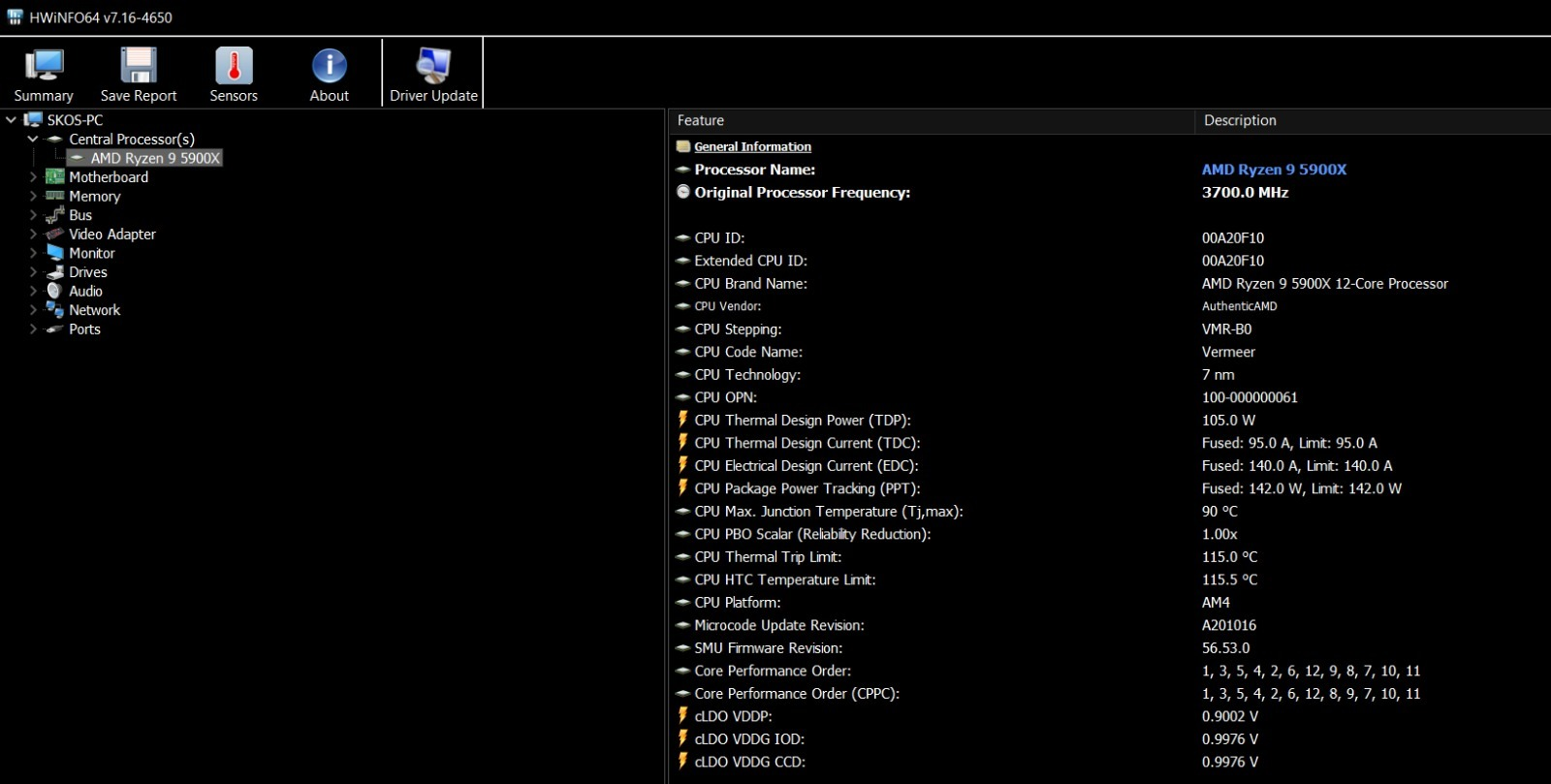
Task: Click the Motherboard tree icon
Action: (x=55, y=177)
